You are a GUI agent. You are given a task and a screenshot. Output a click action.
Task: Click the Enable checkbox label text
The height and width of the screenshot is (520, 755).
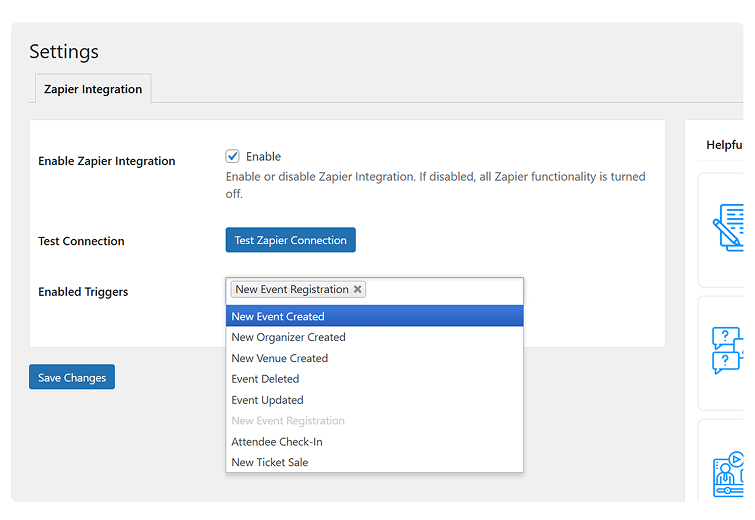263,156
